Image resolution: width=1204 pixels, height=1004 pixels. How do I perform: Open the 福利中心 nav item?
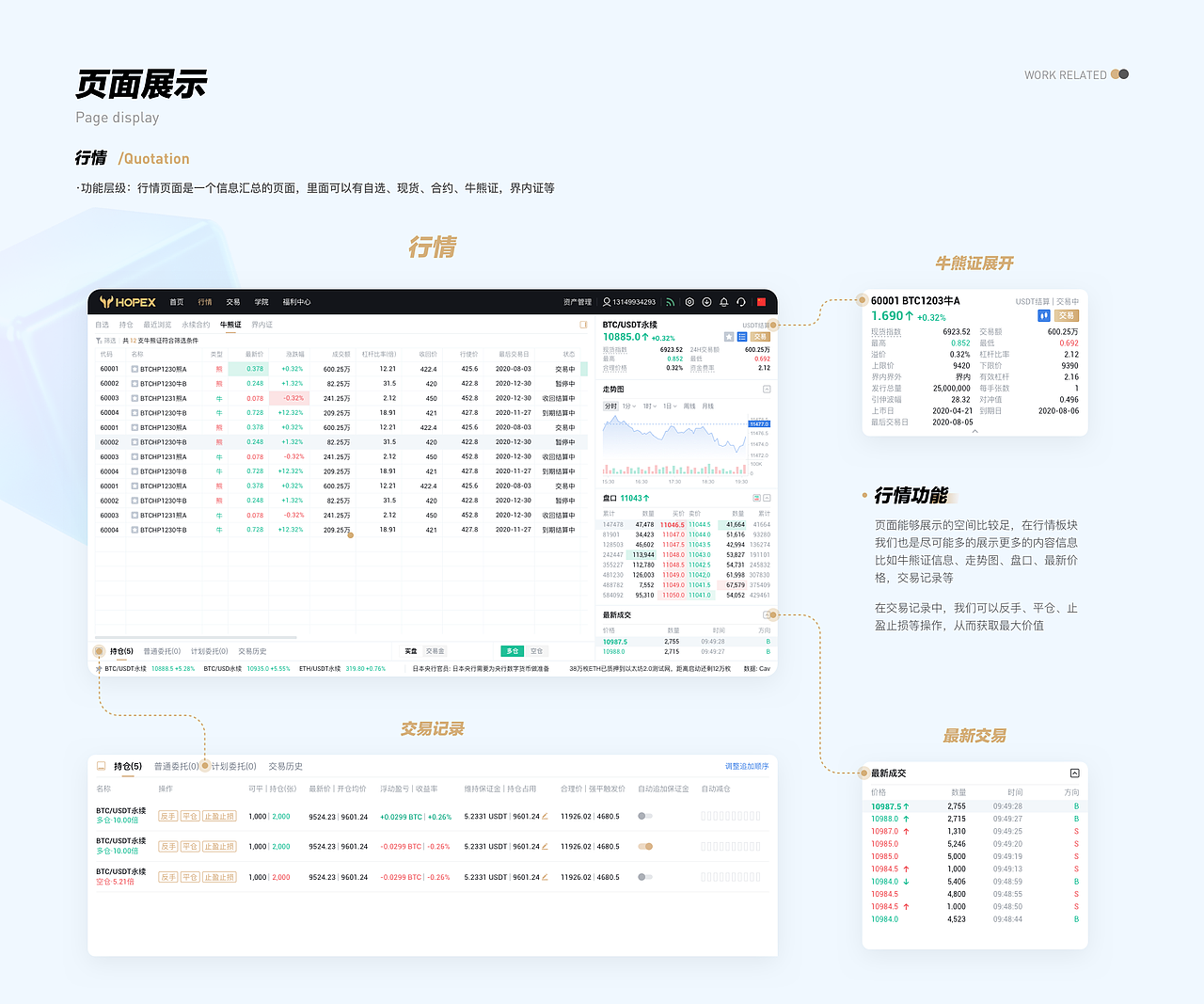pyautogui.click(x=296, y=302)
